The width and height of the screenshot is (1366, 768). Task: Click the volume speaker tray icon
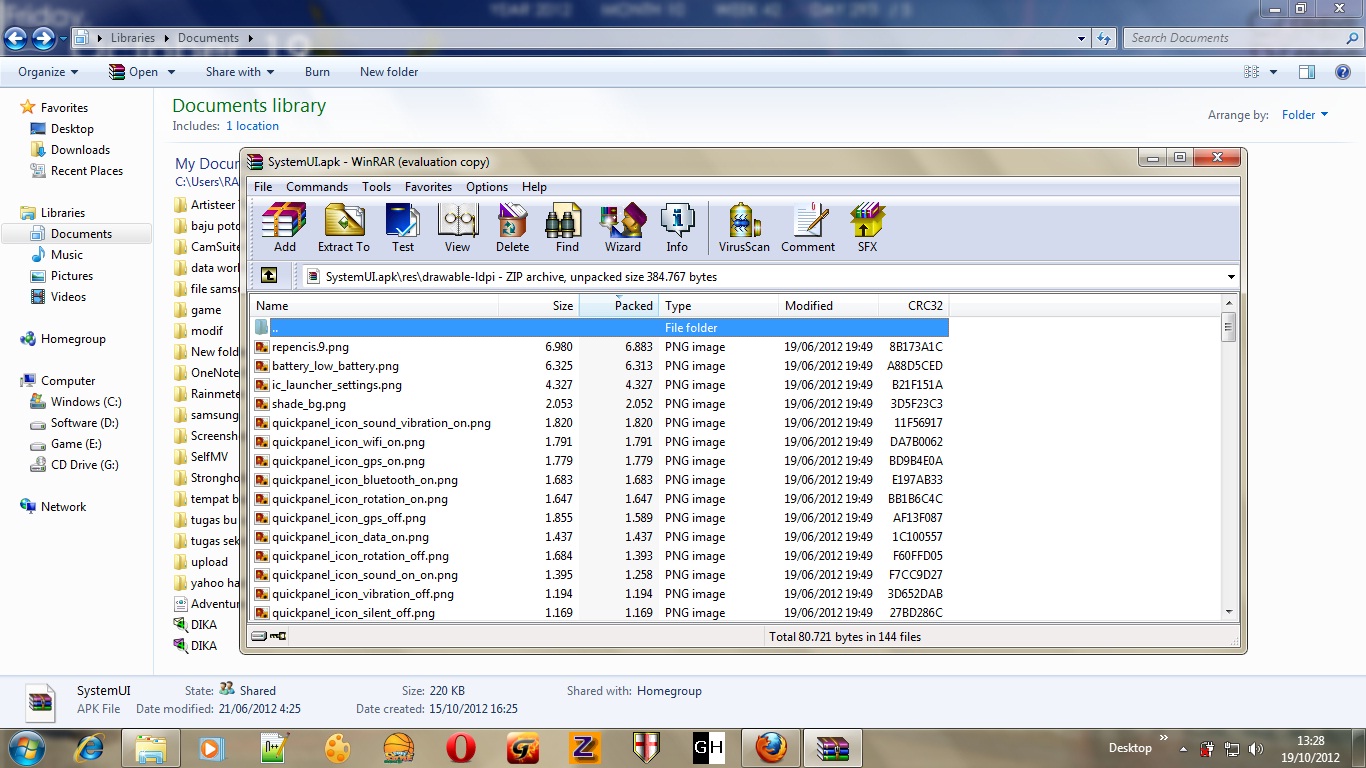tap(1257, 749)
